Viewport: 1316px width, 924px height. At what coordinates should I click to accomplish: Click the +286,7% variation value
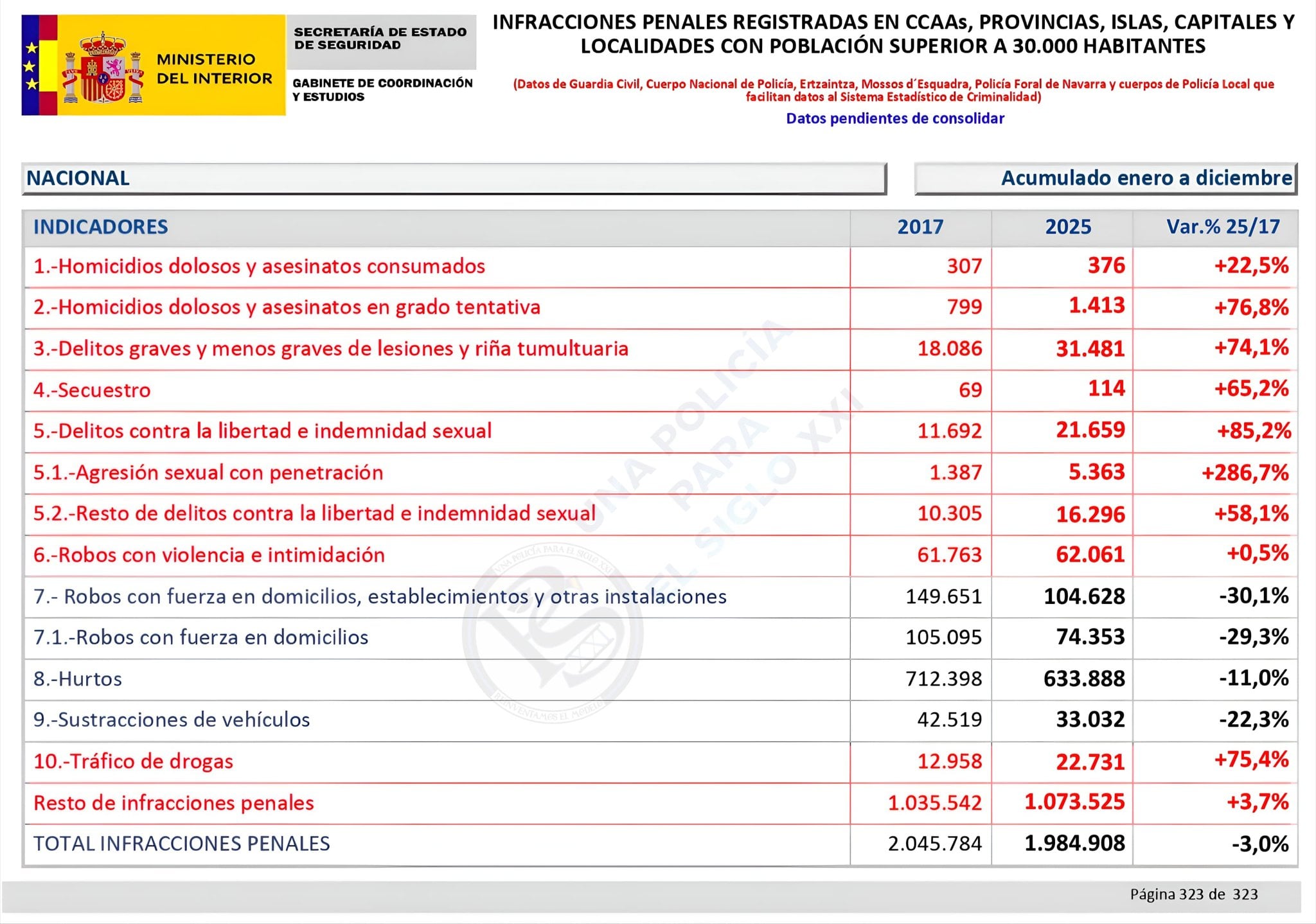point(1244,473)
